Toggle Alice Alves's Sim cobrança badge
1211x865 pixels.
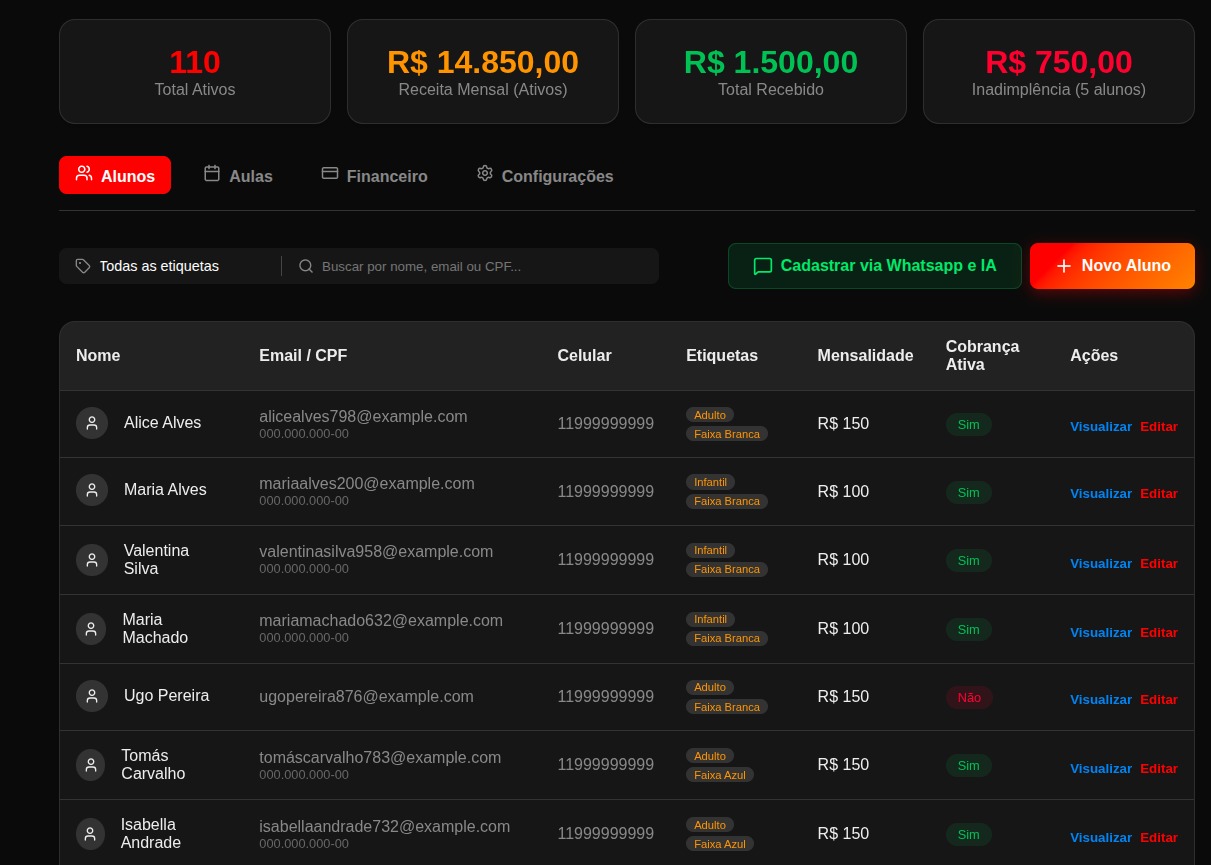coord(968,424)
